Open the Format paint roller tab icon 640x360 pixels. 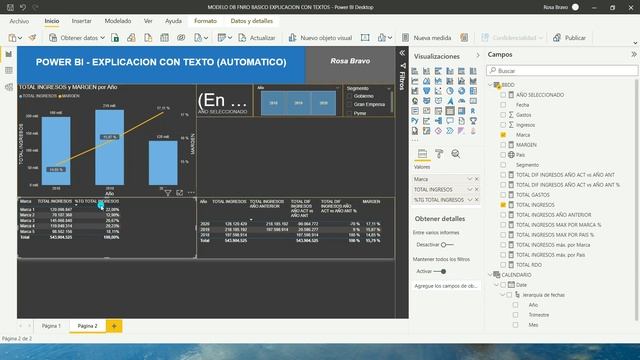coord(439,154)
